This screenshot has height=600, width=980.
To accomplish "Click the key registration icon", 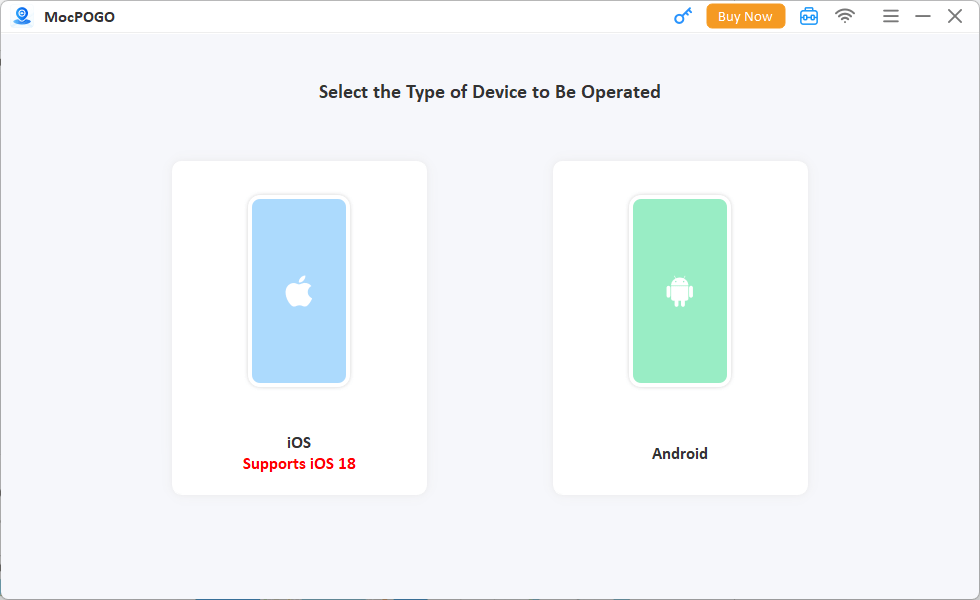I will (x=683, y=16).
